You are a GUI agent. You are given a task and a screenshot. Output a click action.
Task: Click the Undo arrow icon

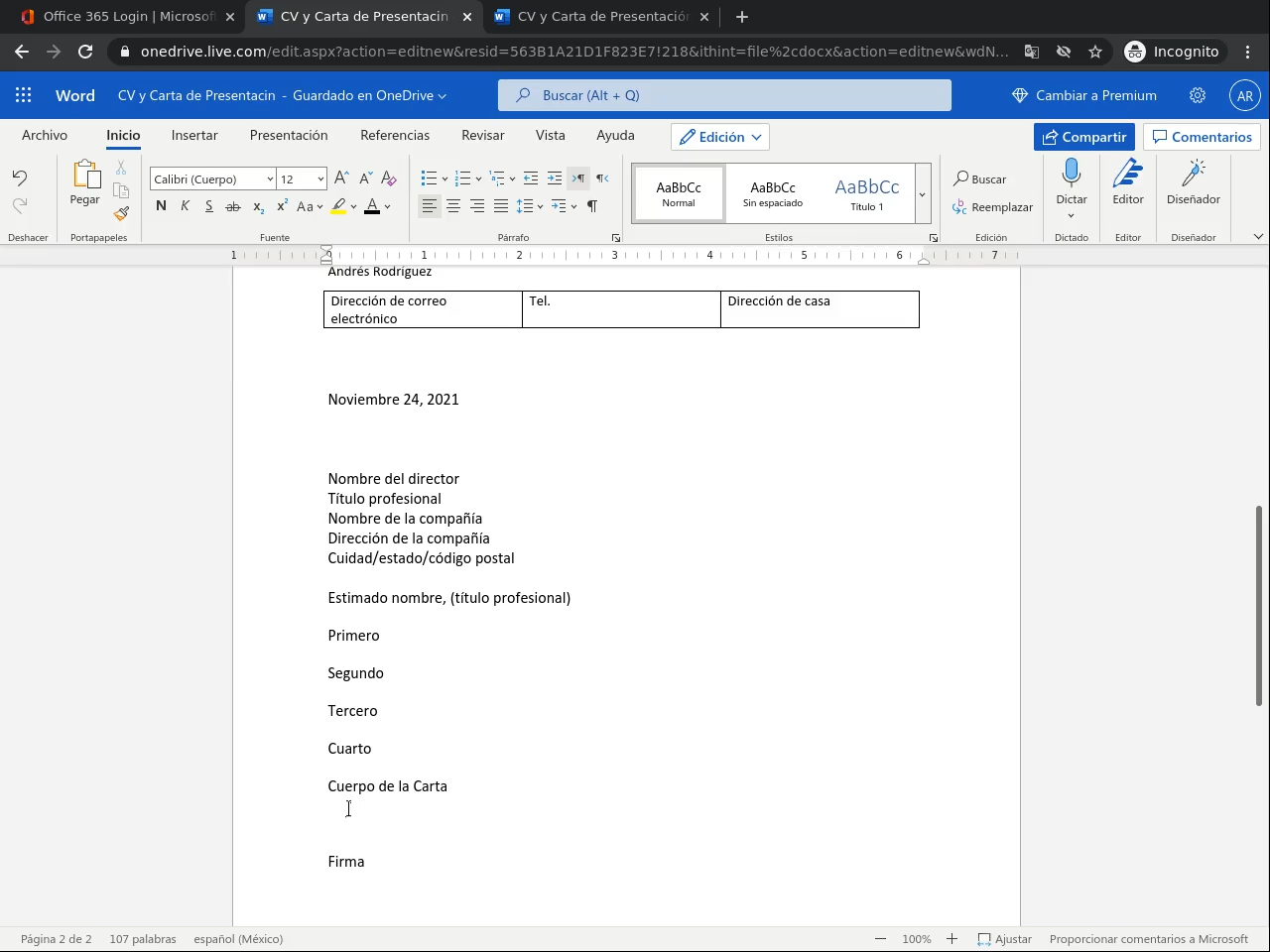coord(20,178)
